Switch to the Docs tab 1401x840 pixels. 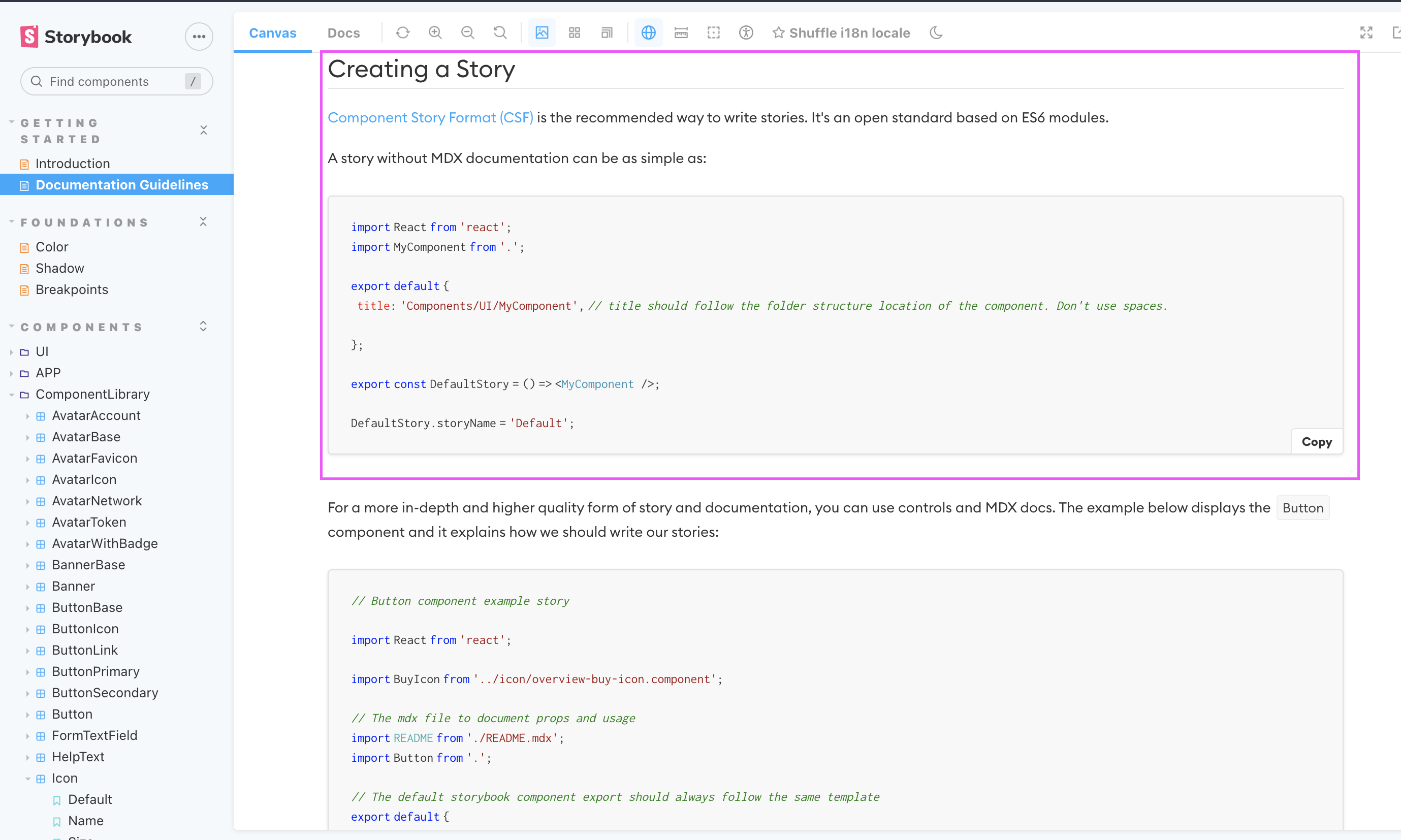tap(343, 33)
